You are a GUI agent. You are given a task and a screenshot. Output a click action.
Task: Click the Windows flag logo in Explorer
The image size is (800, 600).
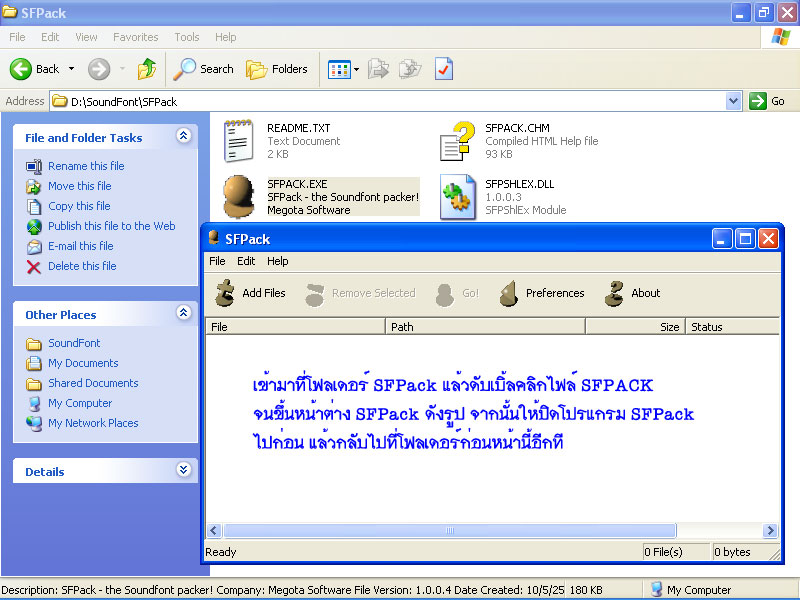pos(780,37)
